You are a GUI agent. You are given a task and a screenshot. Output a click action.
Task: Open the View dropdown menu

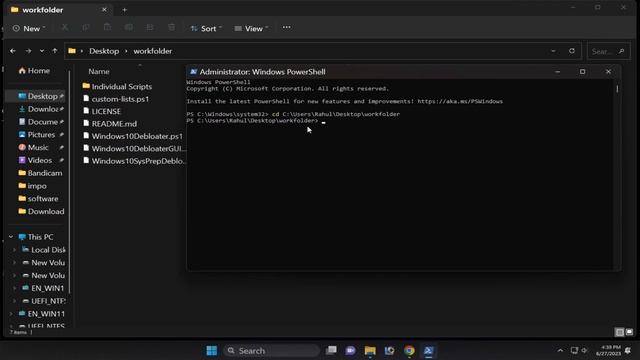(x=251, y=29)
